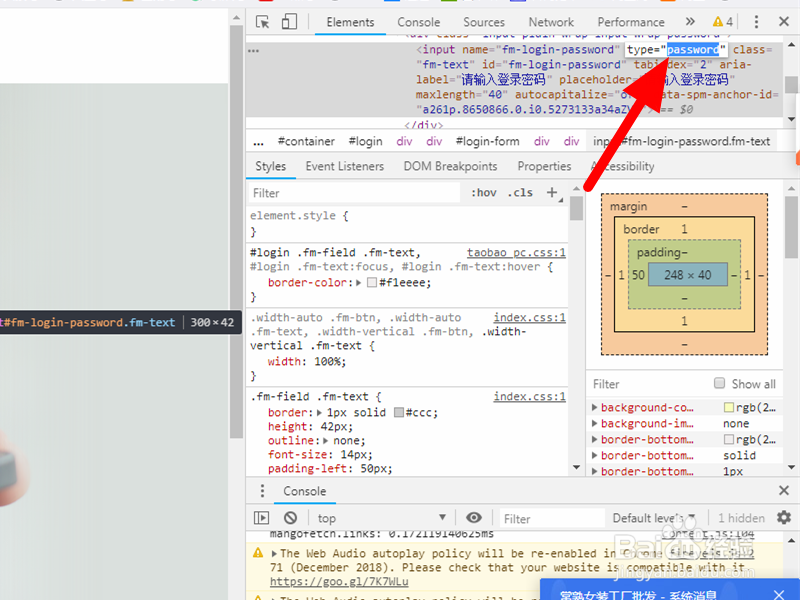Expand the border-color shorthand triangle

tap(358, 282)
